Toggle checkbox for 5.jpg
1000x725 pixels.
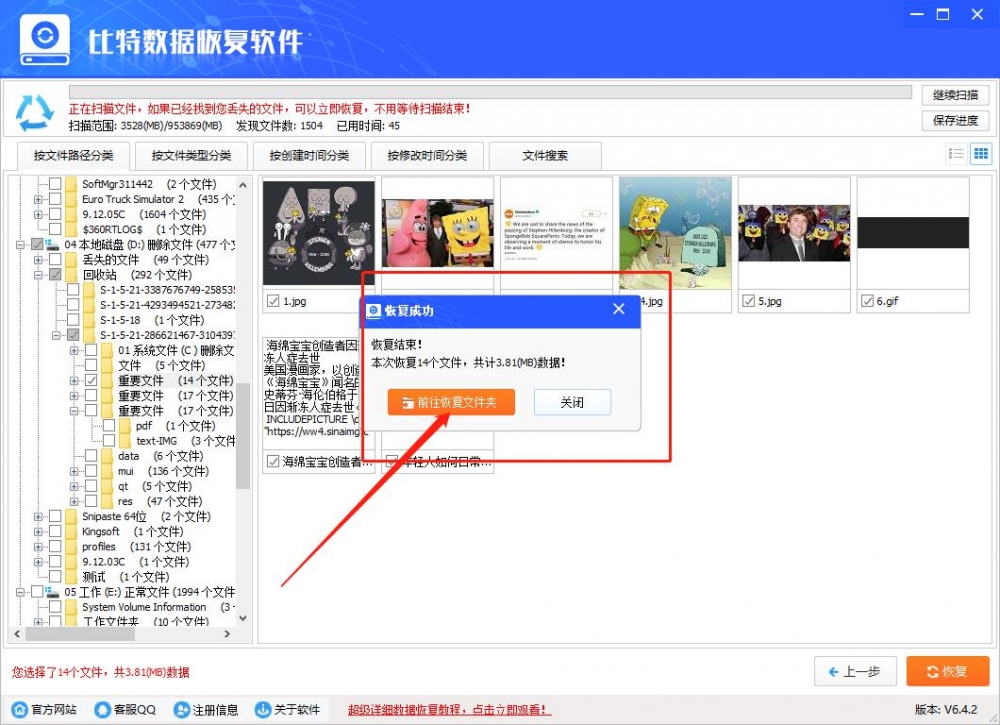point(749,301)
